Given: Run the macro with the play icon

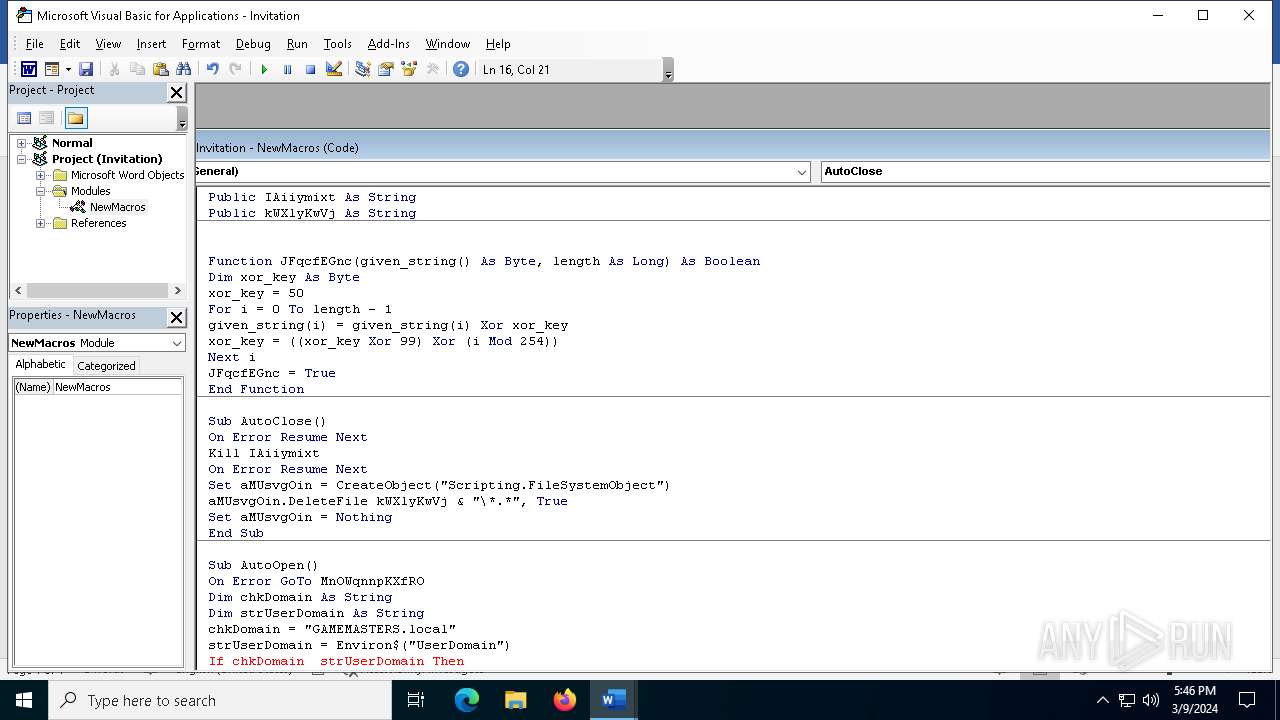Looking at the screenshot, I should [x=264, y=69].
